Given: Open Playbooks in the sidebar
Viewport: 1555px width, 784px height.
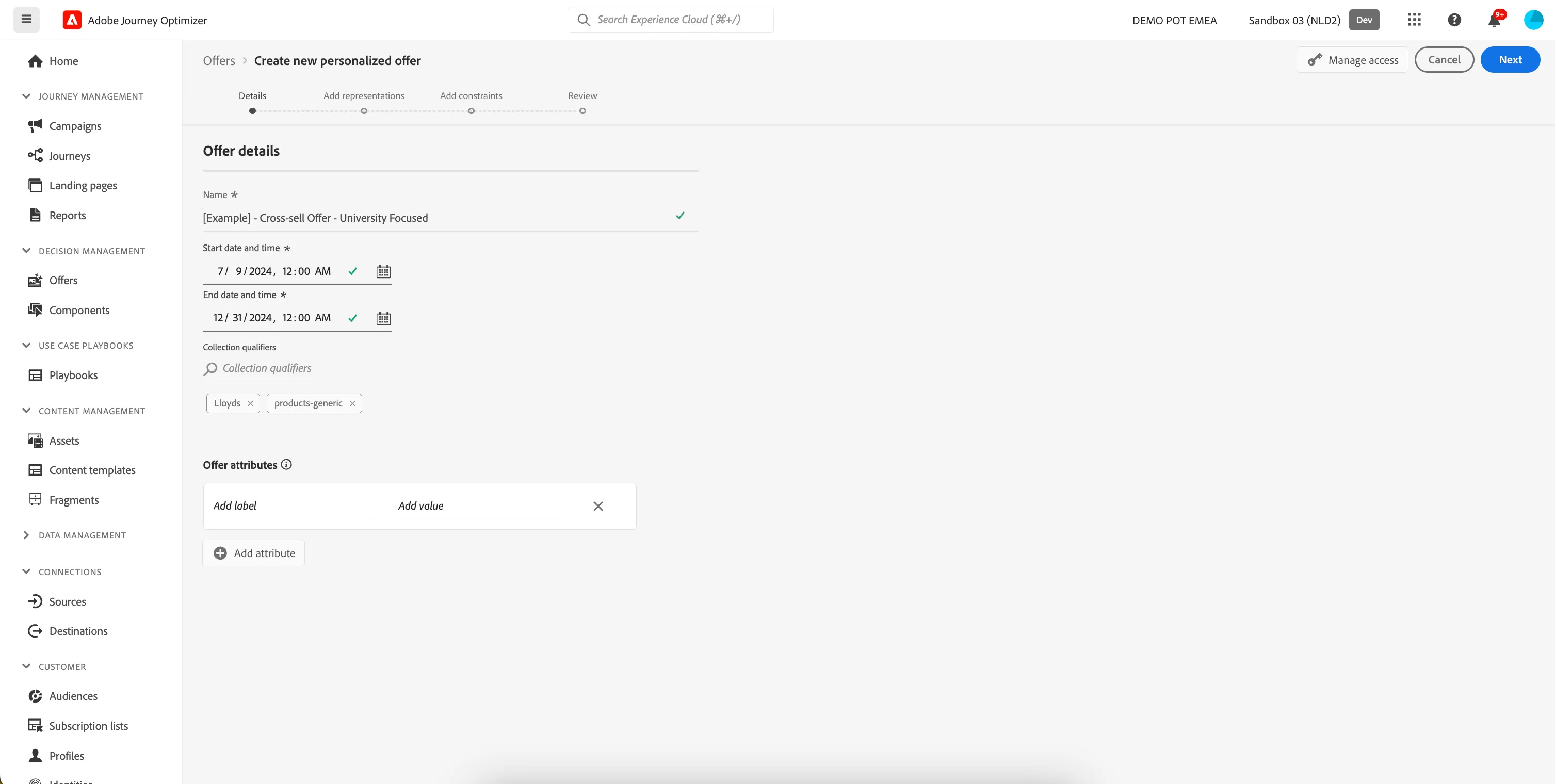Looking at the screenshot, I should [x=63, y=375].
